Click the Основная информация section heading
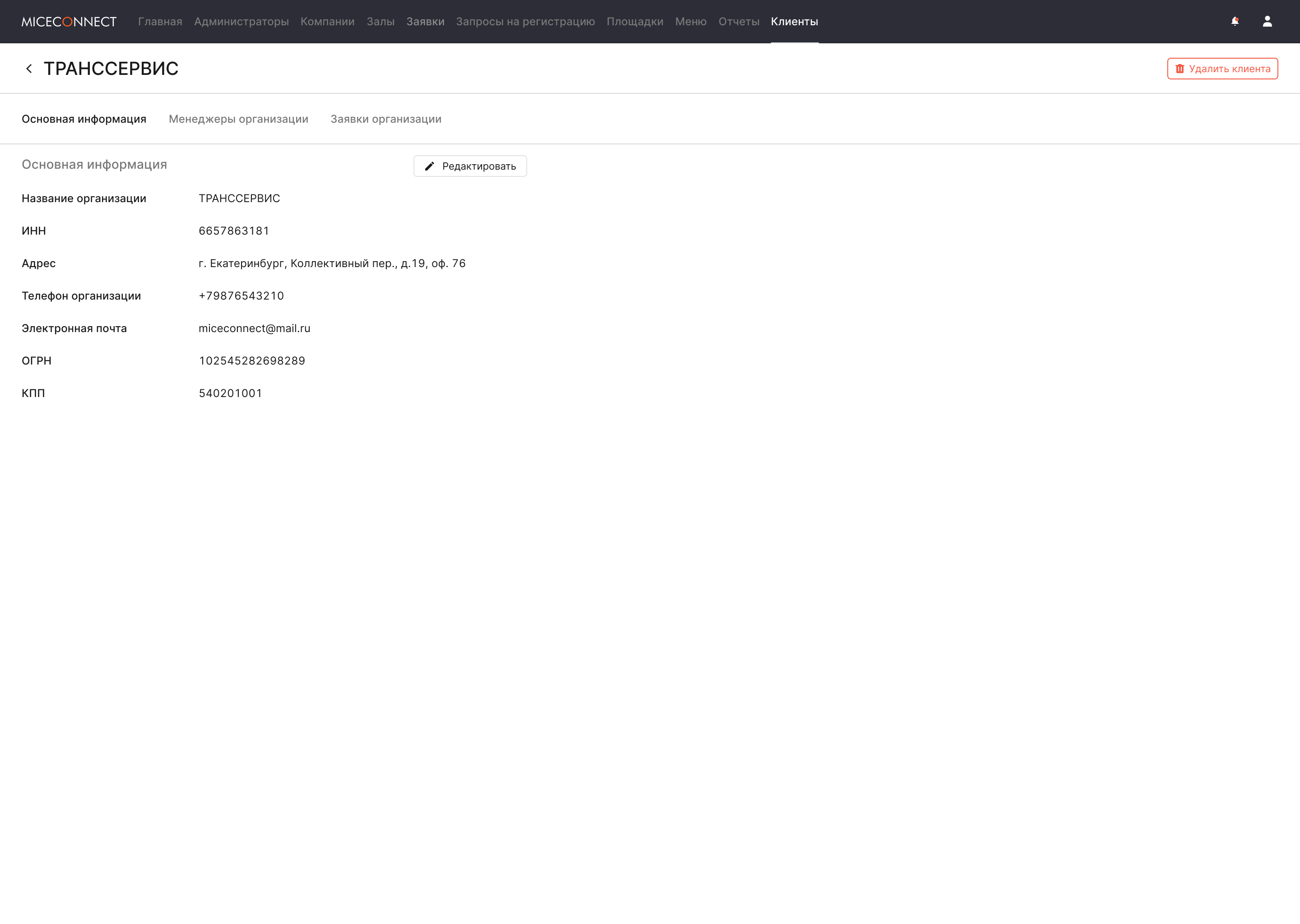 [94, 164]
